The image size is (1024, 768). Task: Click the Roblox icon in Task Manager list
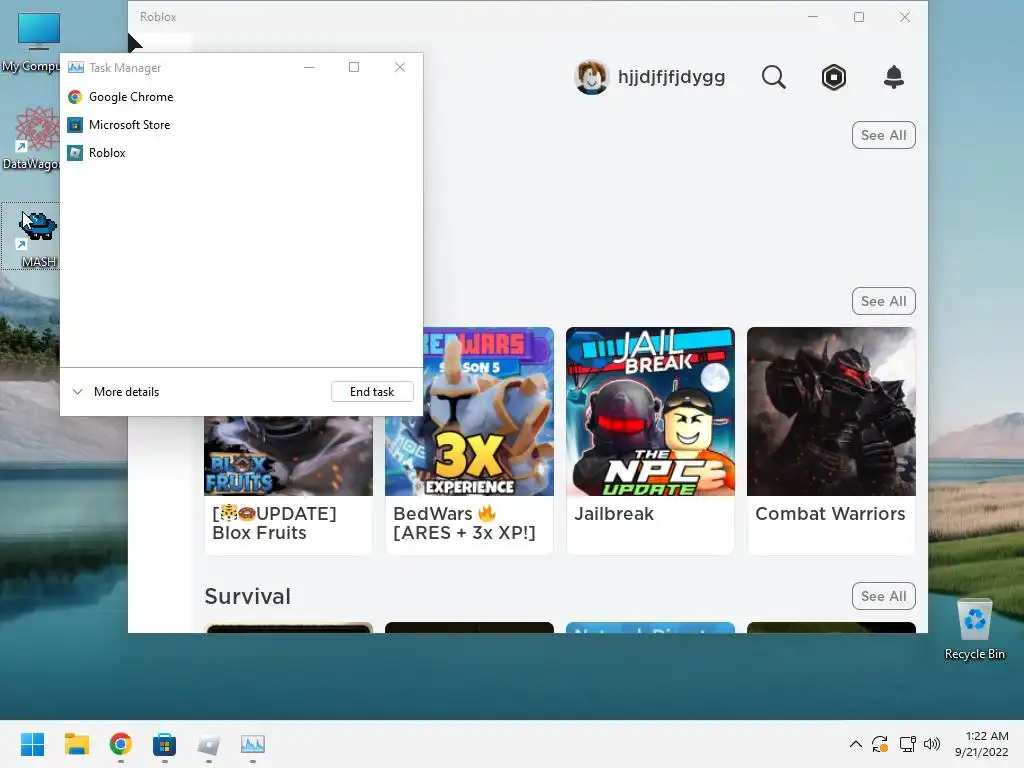(75, 153)
